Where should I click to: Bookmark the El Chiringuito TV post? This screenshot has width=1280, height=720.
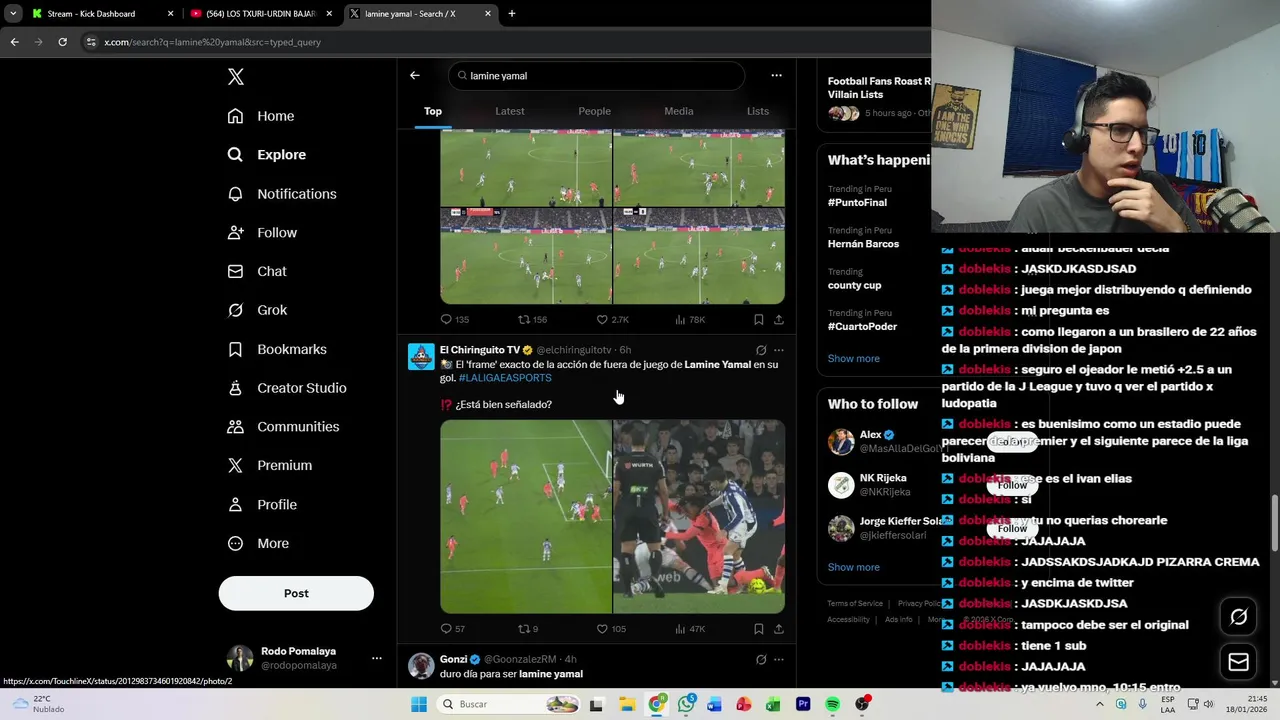758,629
